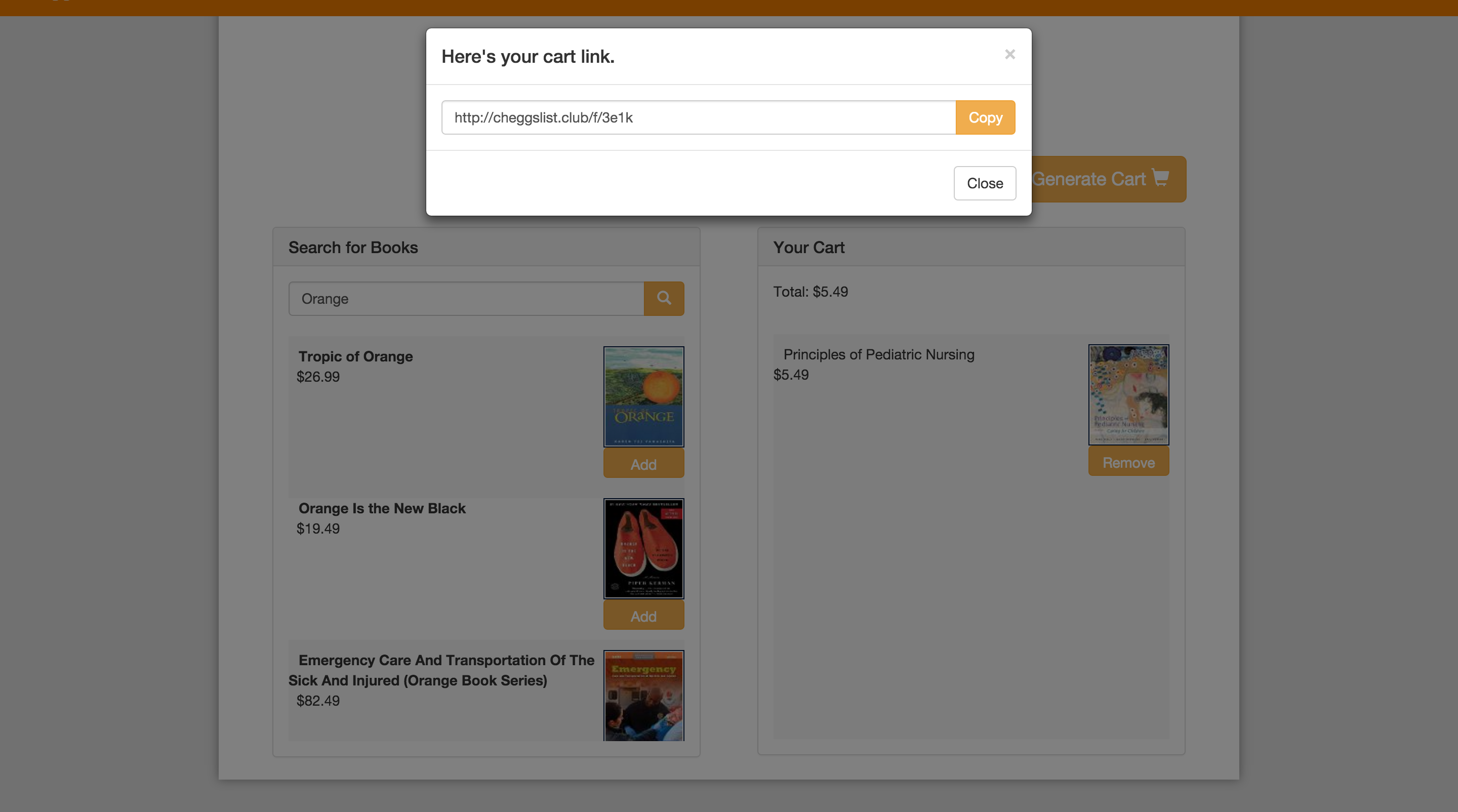This screenshot has width=1458, height=812.
Task: Select the Tropic of Orange title
Action: coord(355,356)
